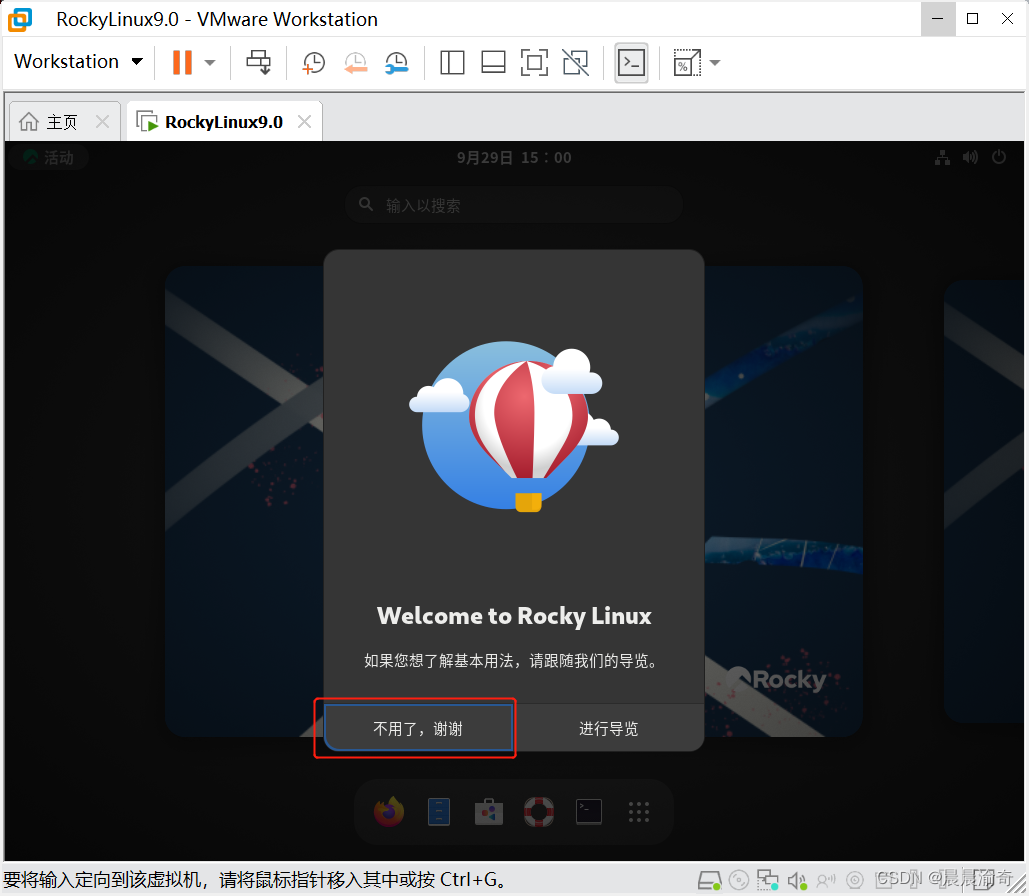
Task: Open the Software store in the dock
Action: point(489,812)
